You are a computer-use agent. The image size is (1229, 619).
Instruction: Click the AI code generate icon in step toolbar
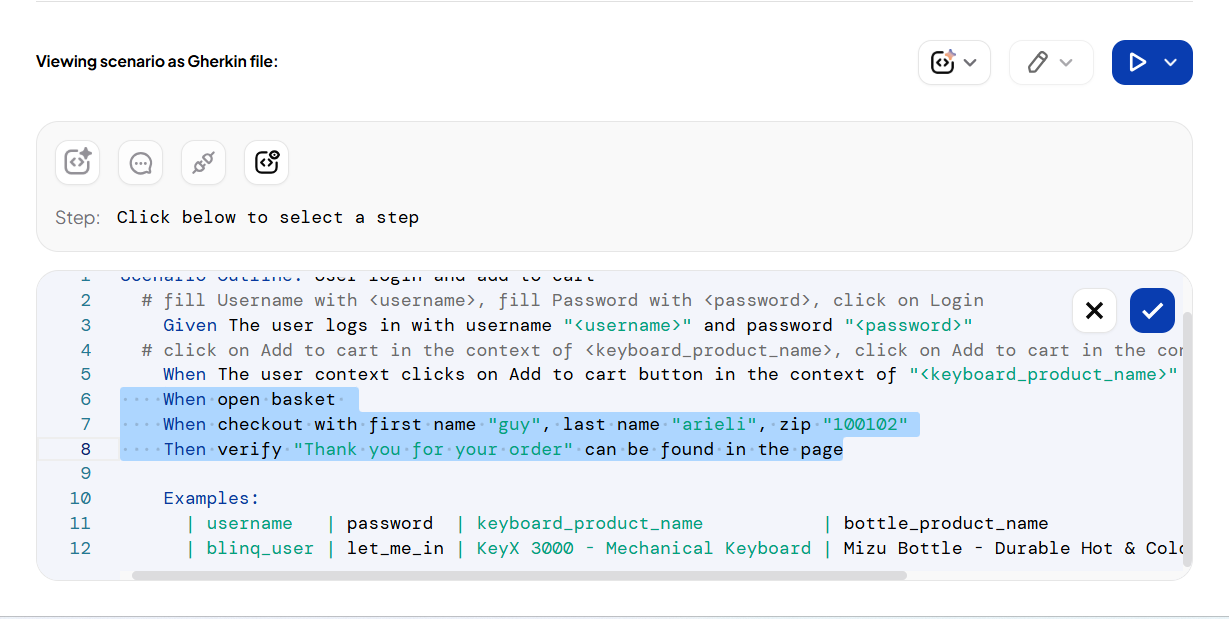[x=78, y=162]
